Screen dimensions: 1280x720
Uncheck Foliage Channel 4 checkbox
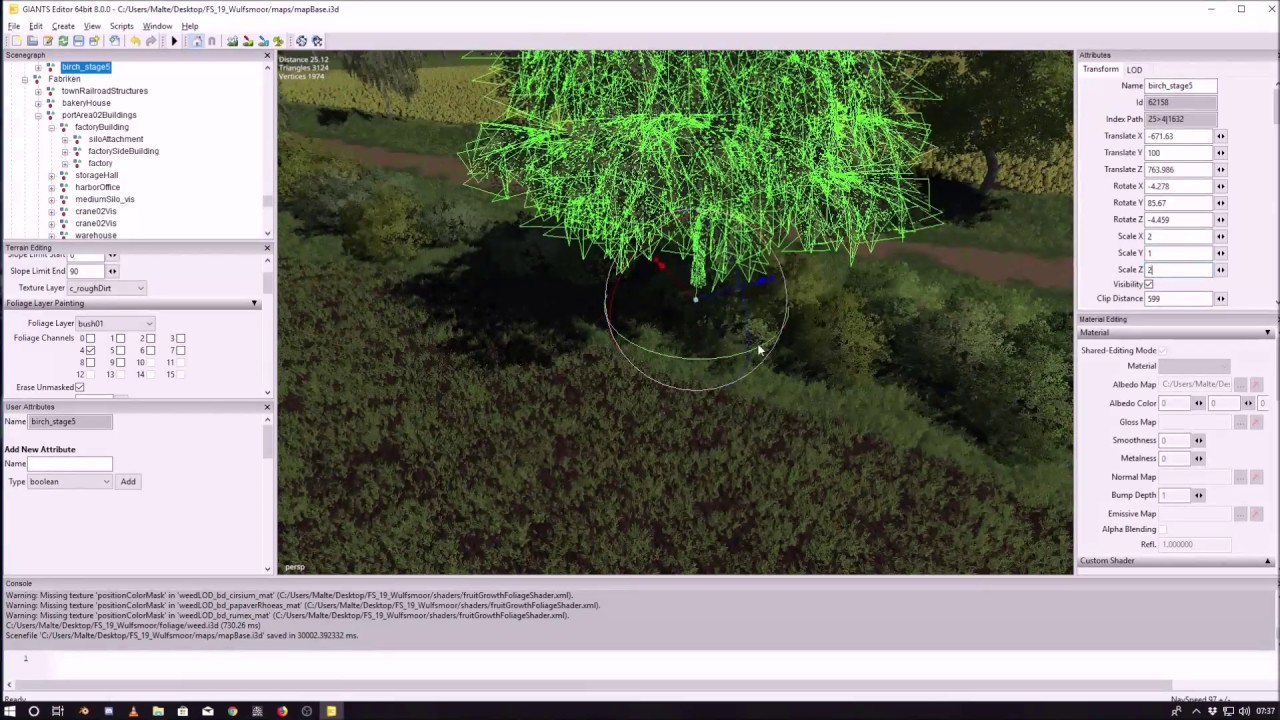(90, 351)
